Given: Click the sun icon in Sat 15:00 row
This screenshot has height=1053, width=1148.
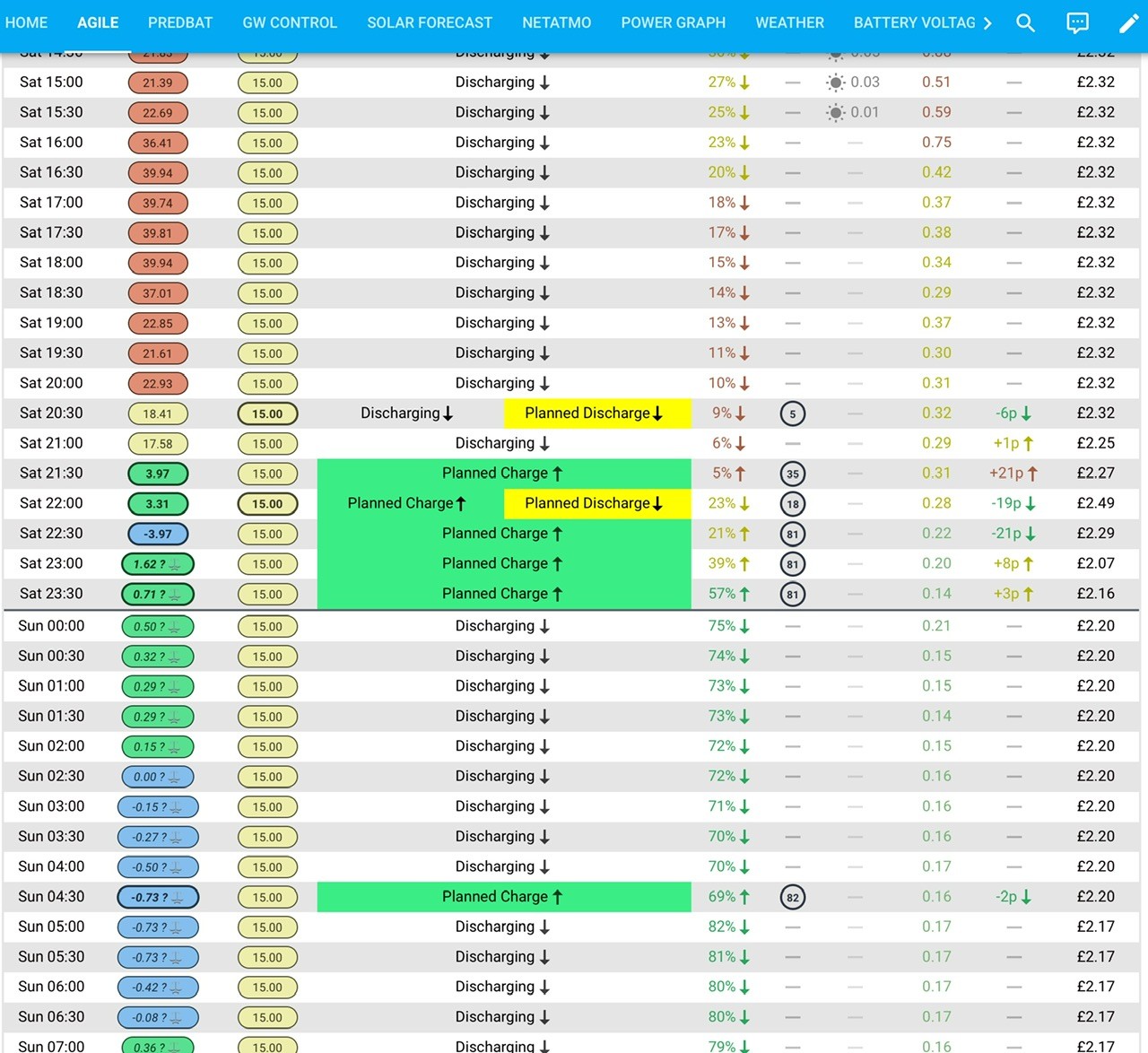Looking at the screenshot, I should click(835, 83).
